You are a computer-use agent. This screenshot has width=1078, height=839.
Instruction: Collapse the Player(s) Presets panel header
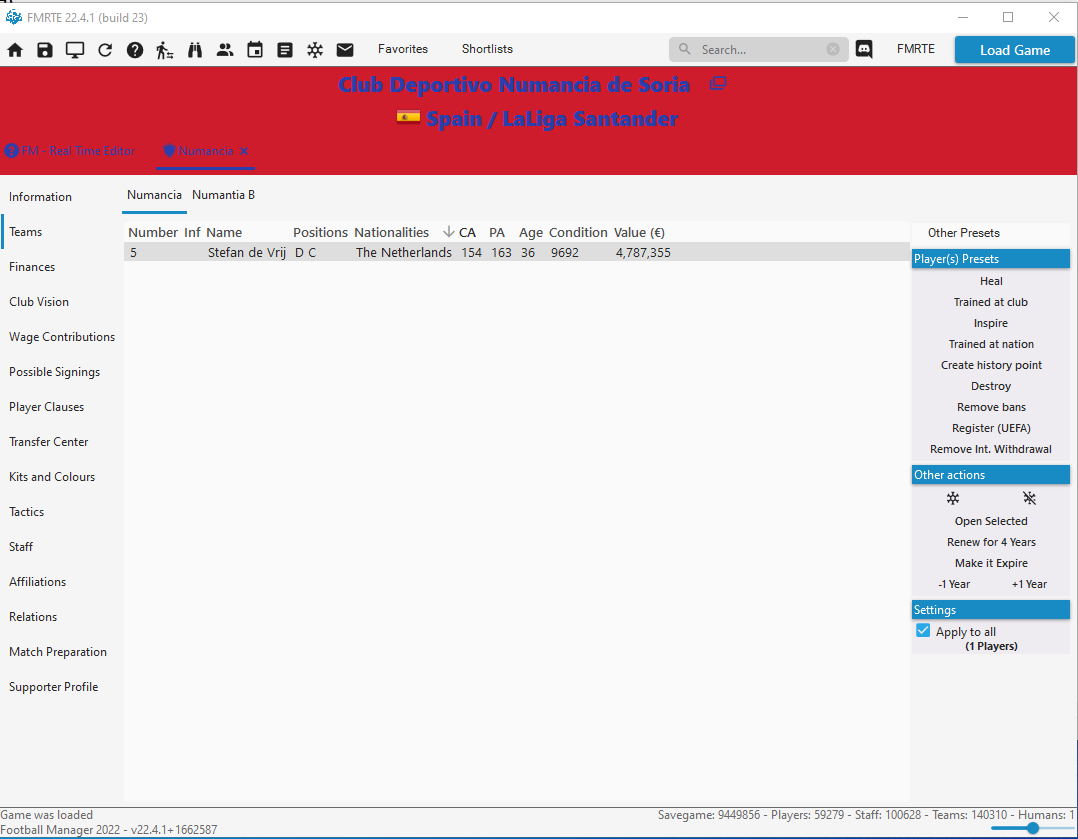(990, 259)
